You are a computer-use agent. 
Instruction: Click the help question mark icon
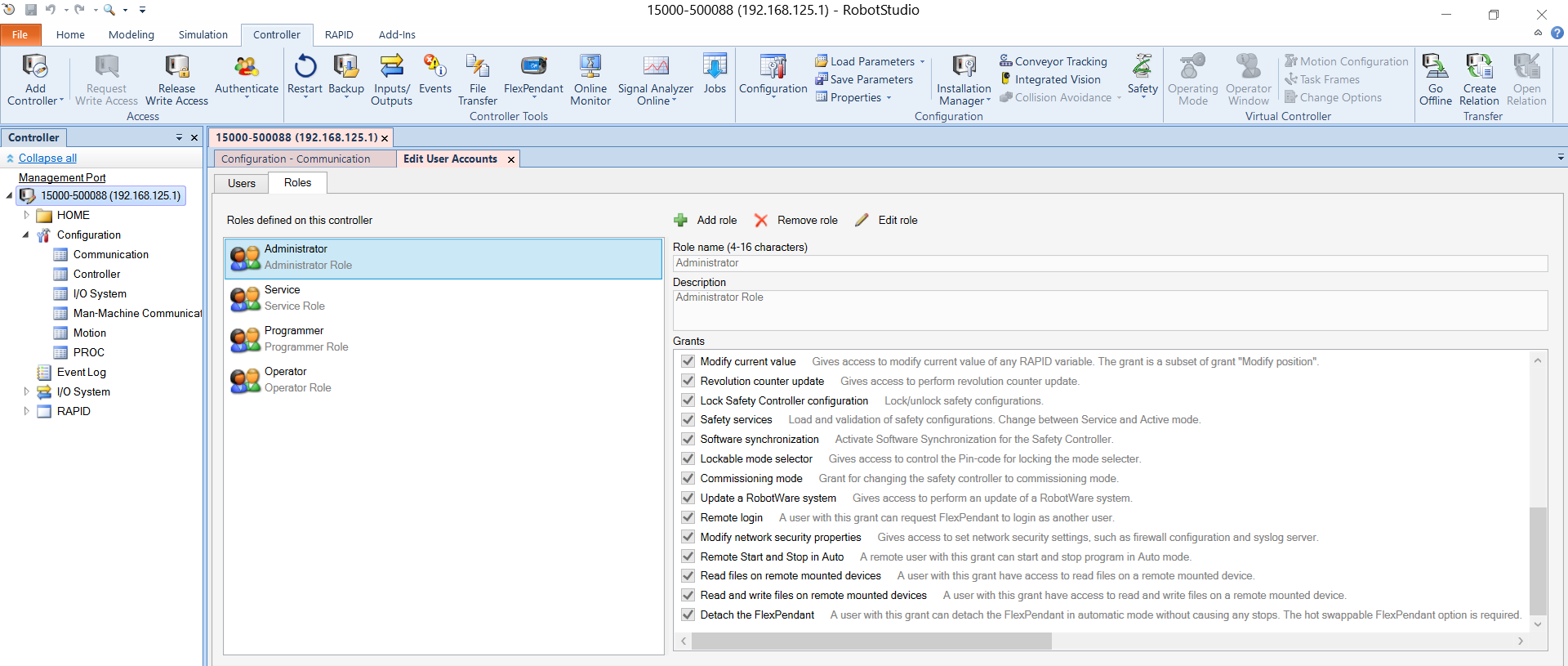(x=1557, y=34)
